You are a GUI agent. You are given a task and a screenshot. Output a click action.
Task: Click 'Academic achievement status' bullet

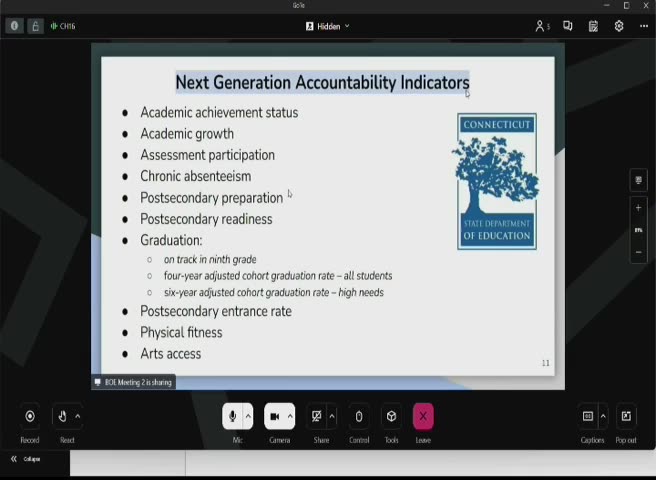219,113
